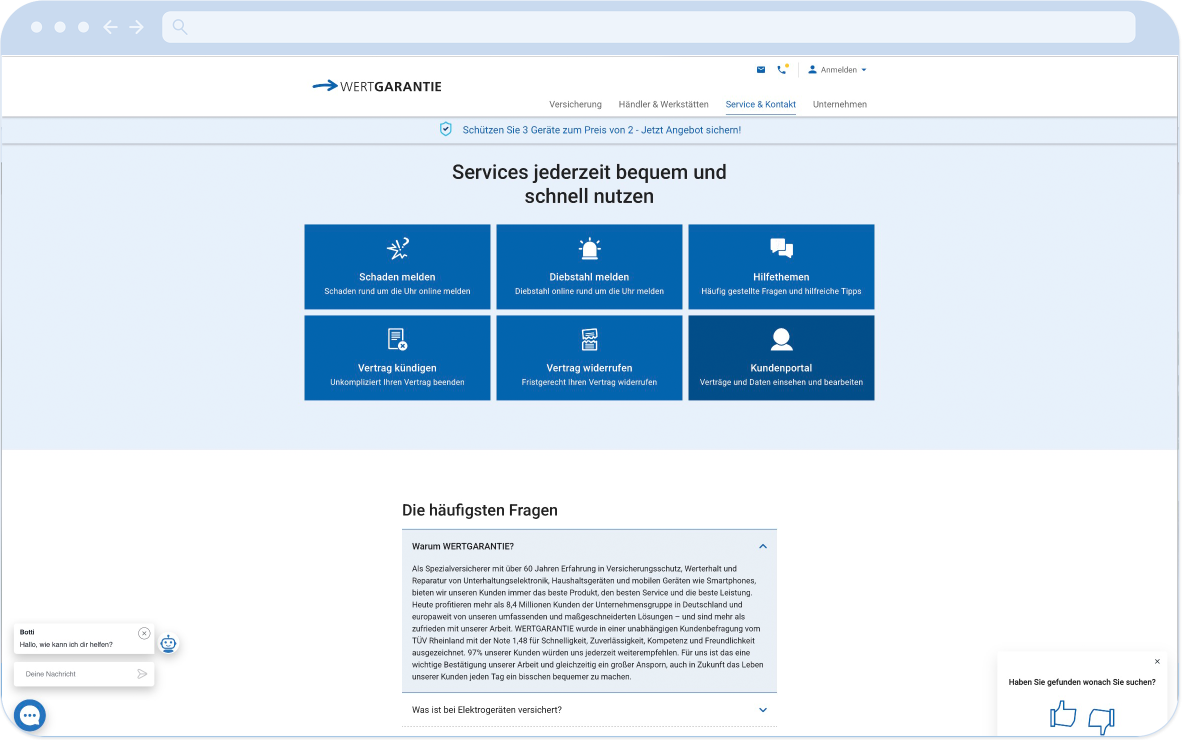Click the Services jederzeit bequem heading

(589, 183)
